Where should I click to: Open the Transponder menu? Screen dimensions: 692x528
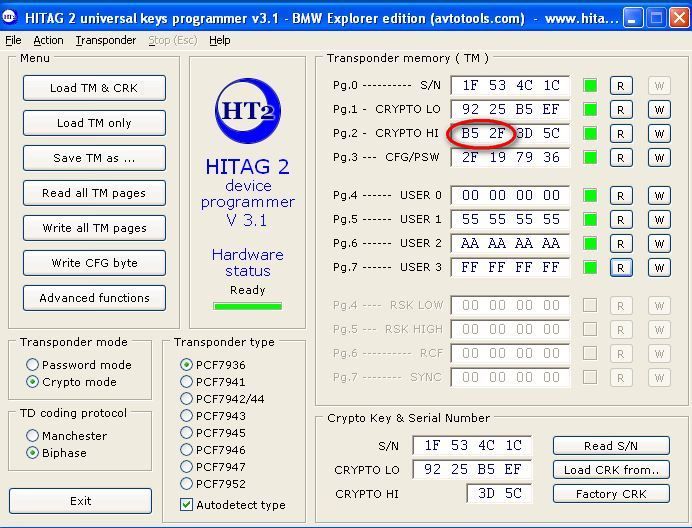tap(106, 40)
